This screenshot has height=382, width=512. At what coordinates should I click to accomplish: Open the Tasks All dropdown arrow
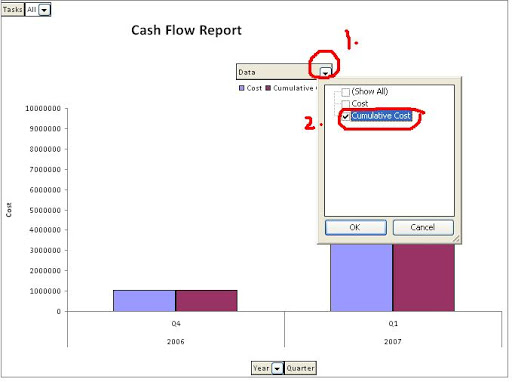[44, 10]
